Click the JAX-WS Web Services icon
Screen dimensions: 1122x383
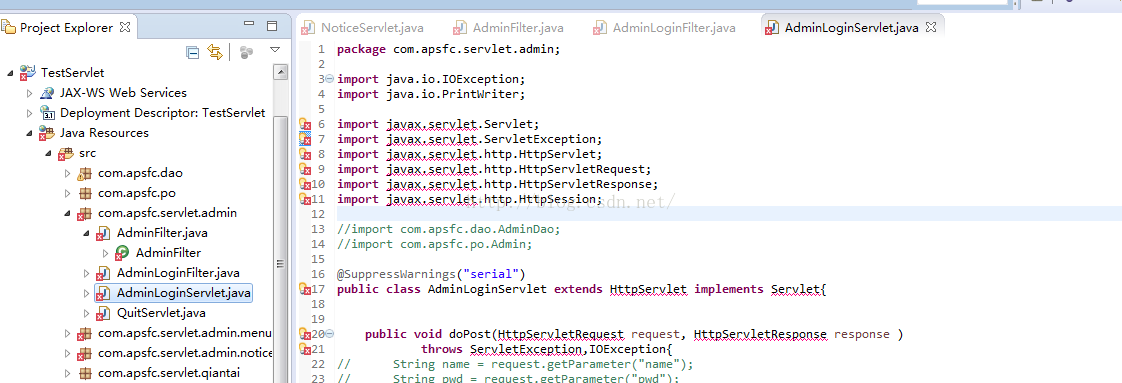click(x=47, y=93)
